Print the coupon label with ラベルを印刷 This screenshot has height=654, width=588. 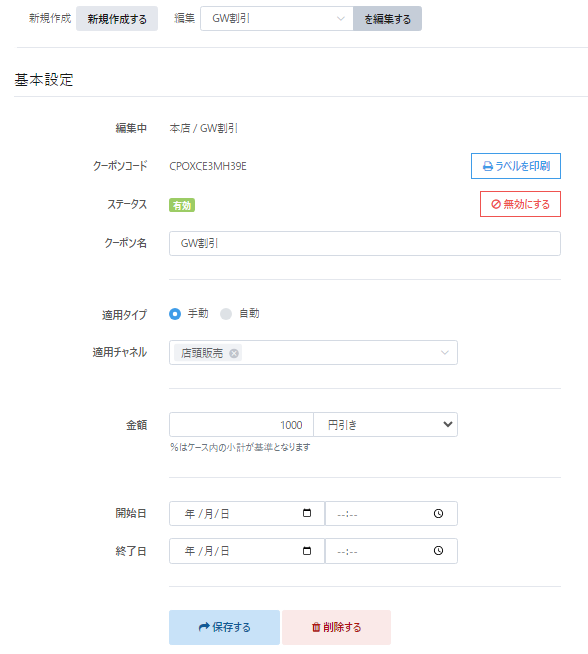[516, 166]
